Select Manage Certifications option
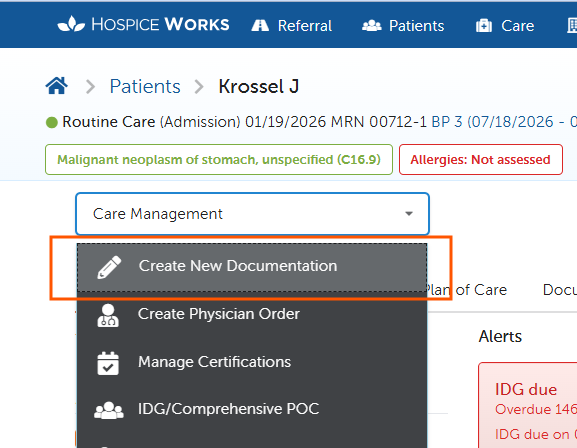The width and height of the screenshot is (577, 448). (x=252, y=362)
